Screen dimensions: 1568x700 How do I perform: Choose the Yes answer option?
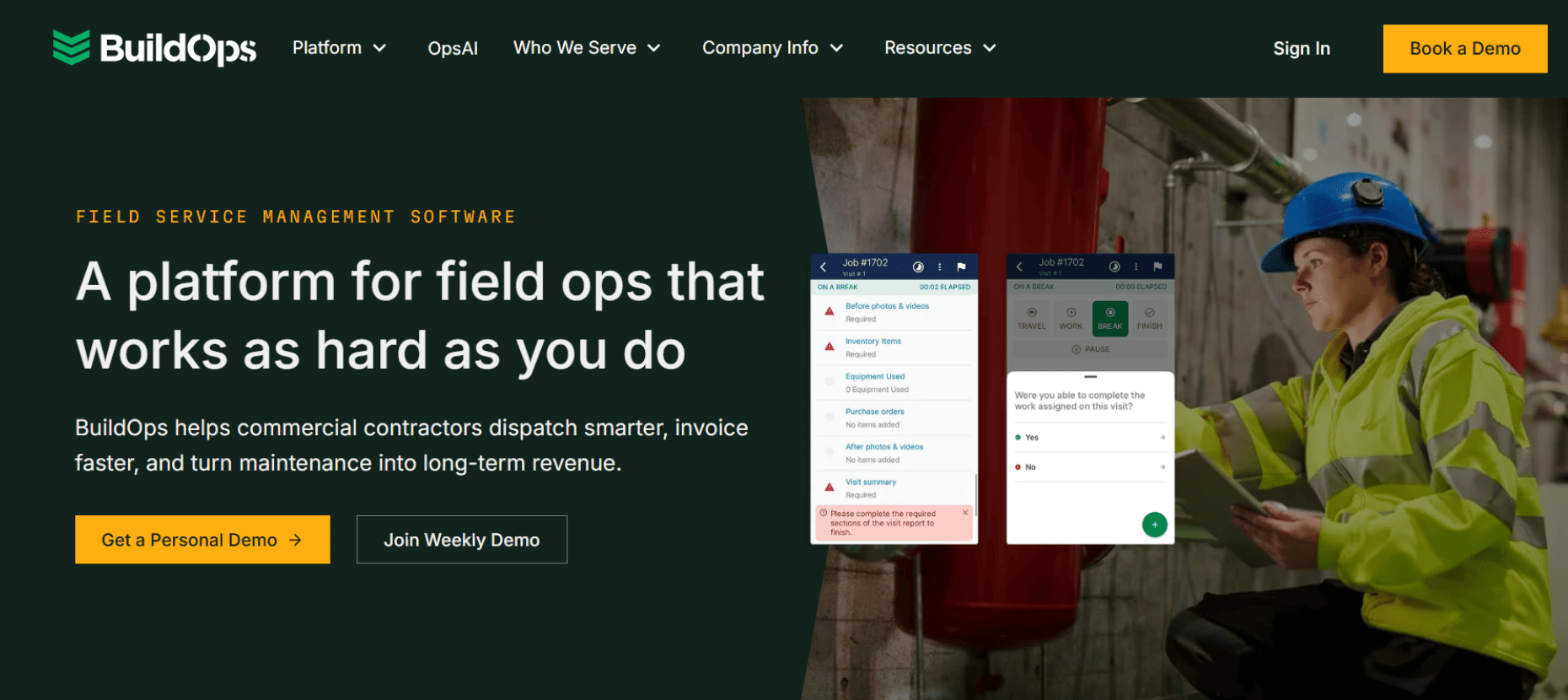(1090, 437)
